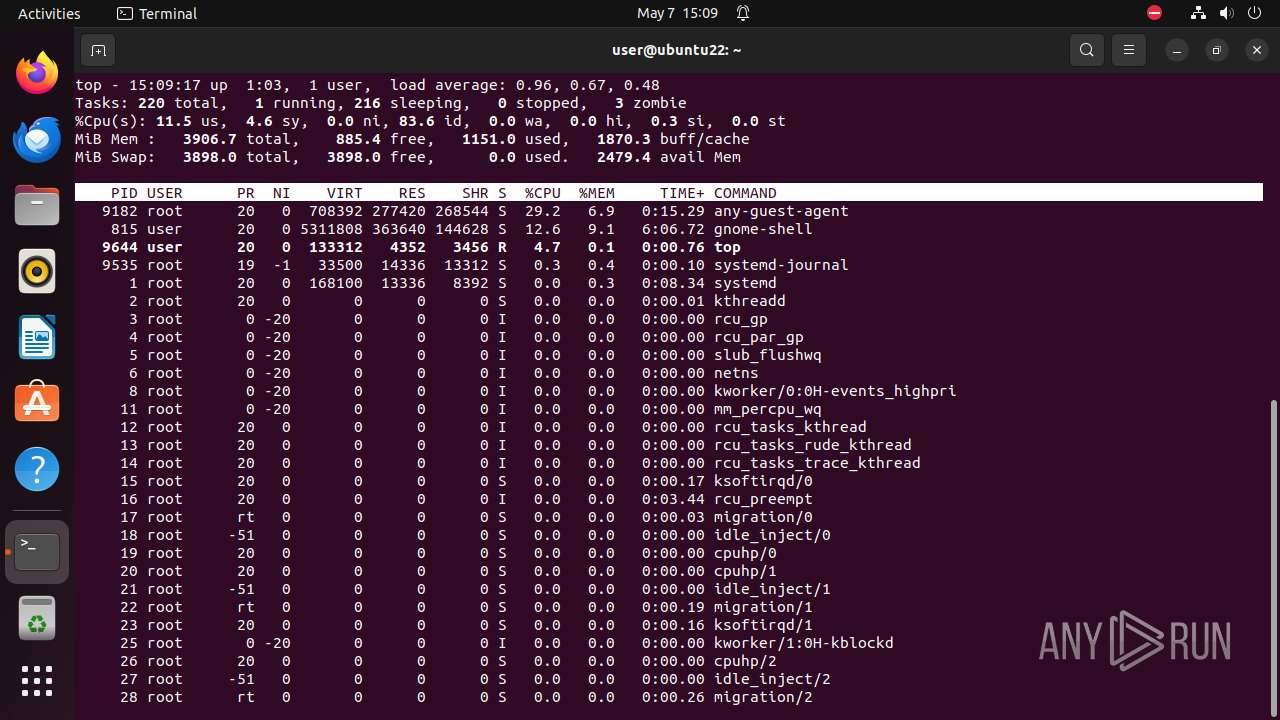1280x720 pixels.
Task: Open Rhythmbox music player in dock
Action: pyautogui.click(x=37, y=271)
